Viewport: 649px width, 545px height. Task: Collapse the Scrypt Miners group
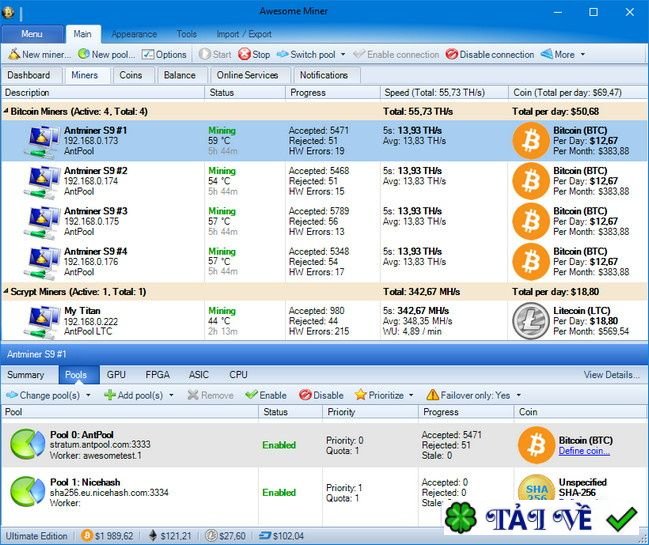[x=6, y=291]
